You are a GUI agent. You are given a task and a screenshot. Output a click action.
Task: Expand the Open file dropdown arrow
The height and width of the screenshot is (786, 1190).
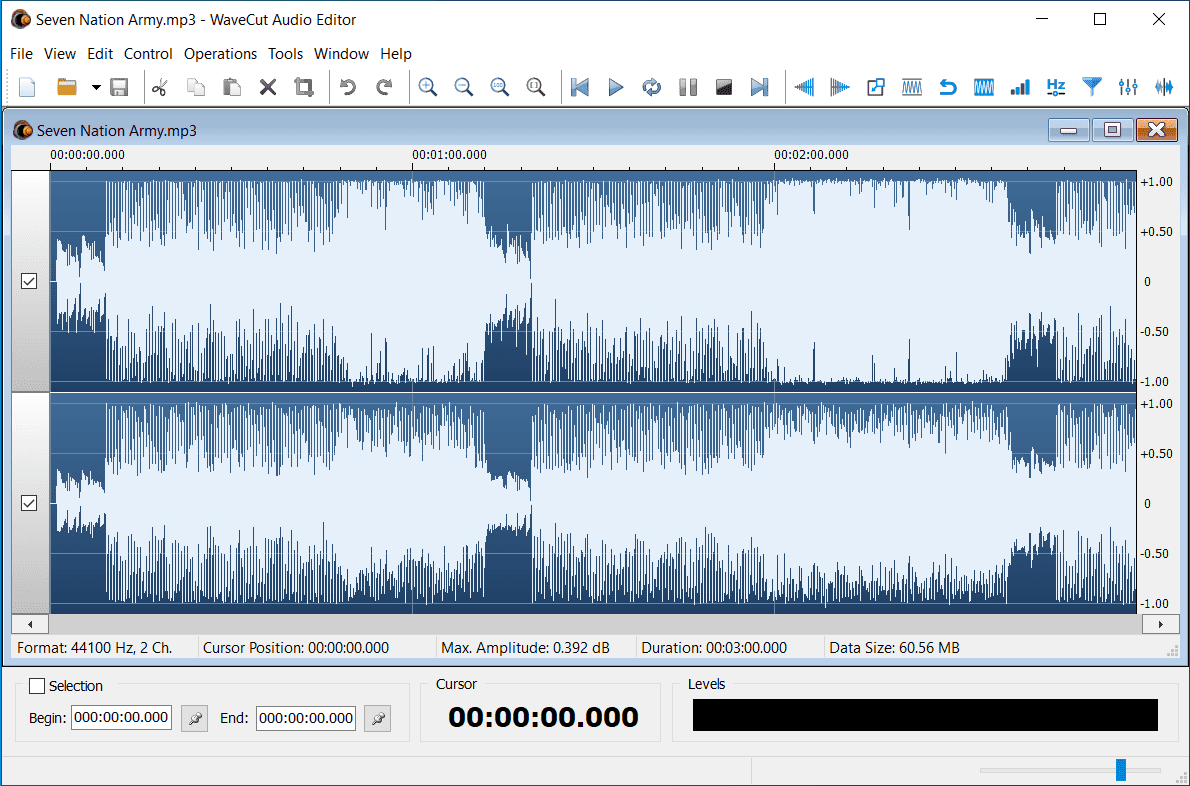coord(96,87)
